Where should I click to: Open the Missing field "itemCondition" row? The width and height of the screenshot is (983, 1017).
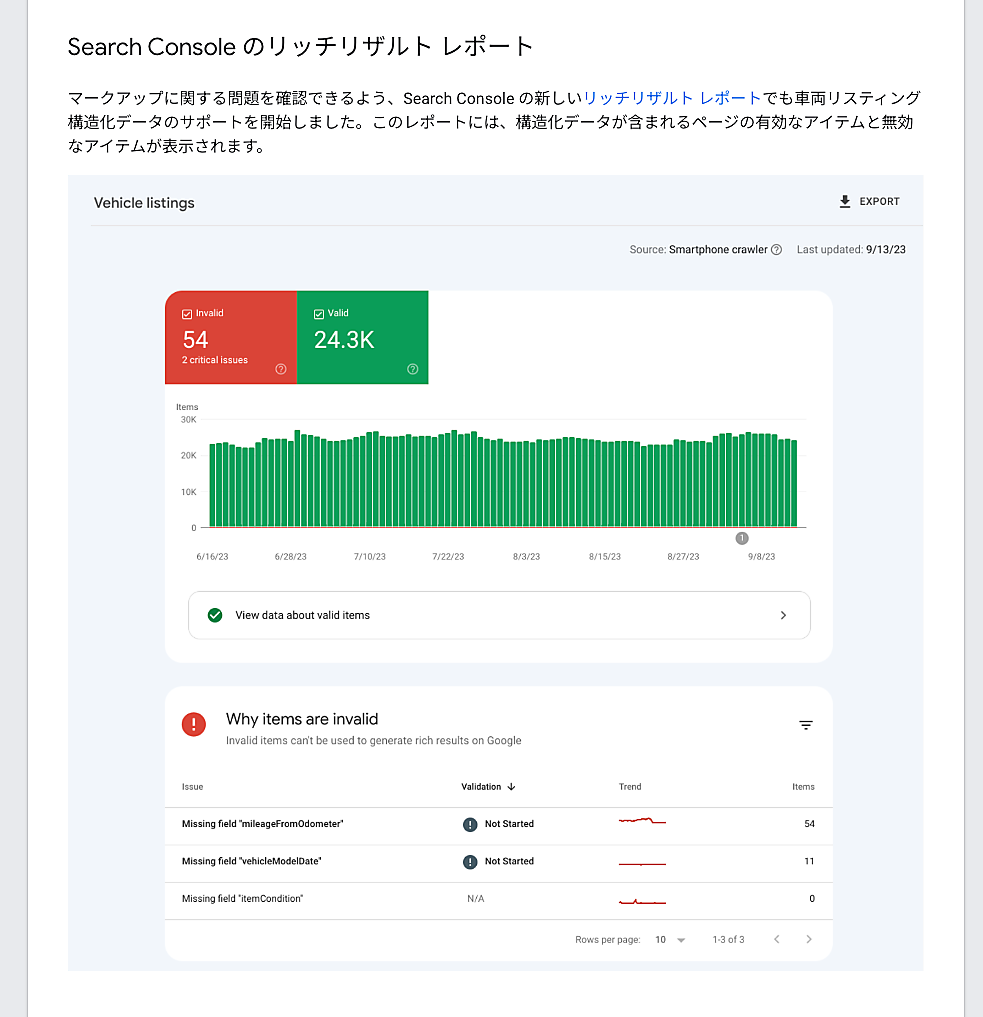tap(242, 899)
